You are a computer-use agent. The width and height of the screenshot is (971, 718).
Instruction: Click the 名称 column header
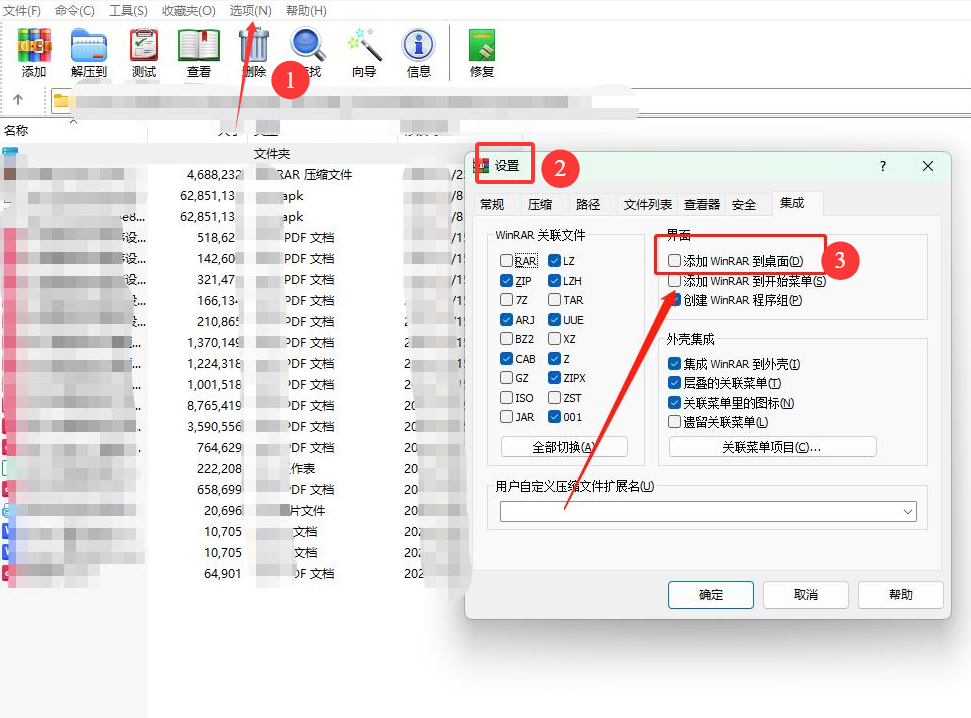pyautogui.click(x=17, y=131)
